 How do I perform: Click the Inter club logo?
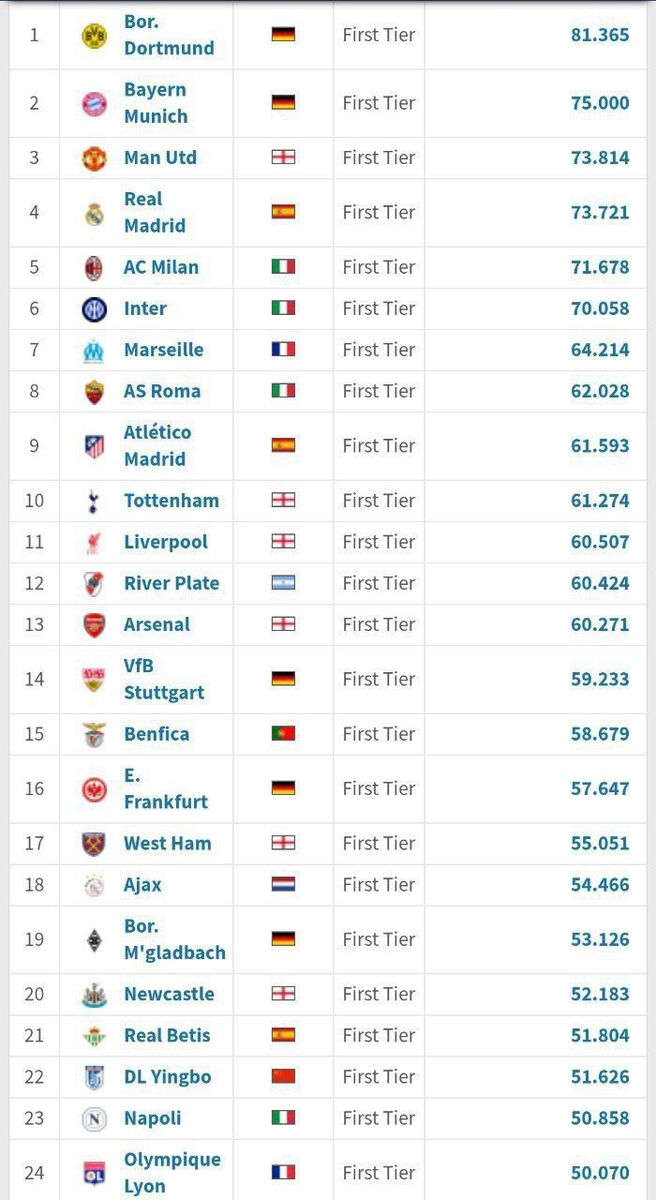[x=94, y=309]
